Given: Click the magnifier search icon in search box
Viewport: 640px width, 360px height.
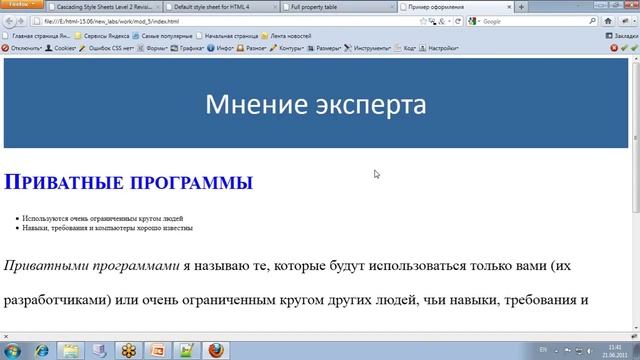Looking at the screenshot, I should coord(593,21).
